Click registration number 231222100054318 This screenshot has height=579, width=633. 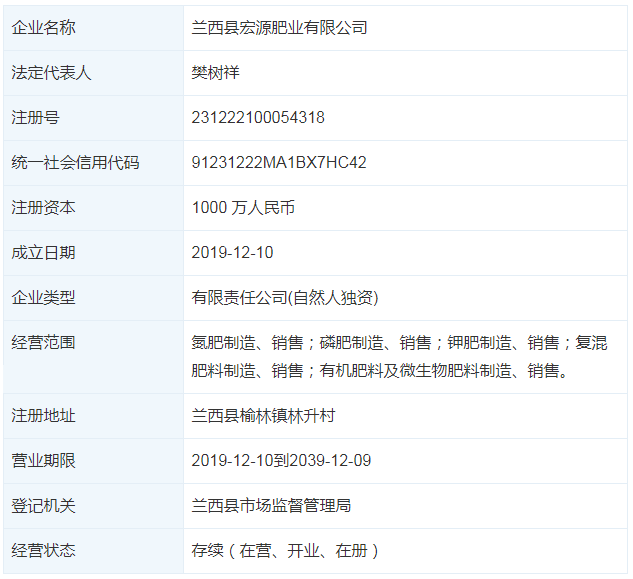[x=258, y=118]
